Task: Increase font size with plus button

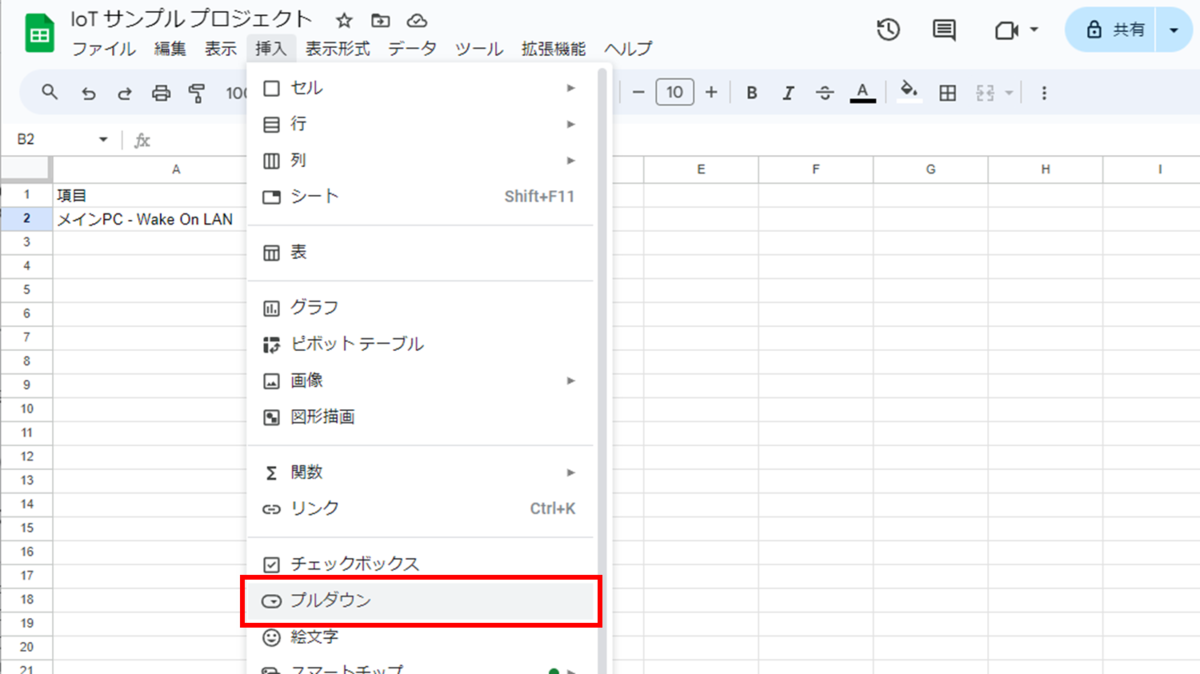Action: click(711, 93)
